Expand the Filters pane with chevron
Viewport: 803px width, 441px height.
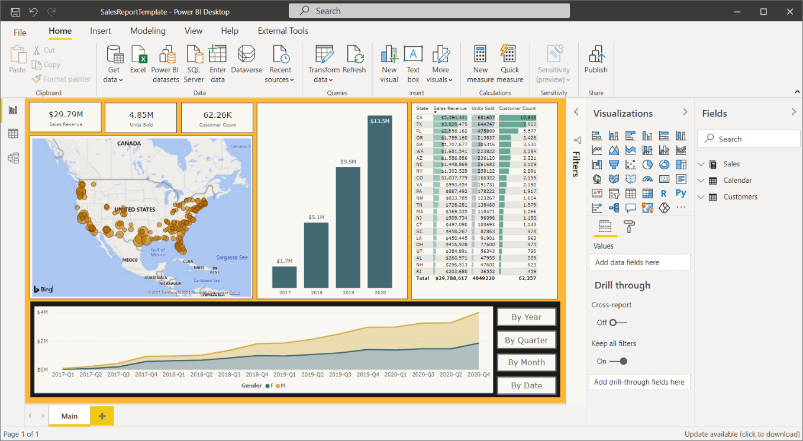pyautogui.click(x=576, y=112)
